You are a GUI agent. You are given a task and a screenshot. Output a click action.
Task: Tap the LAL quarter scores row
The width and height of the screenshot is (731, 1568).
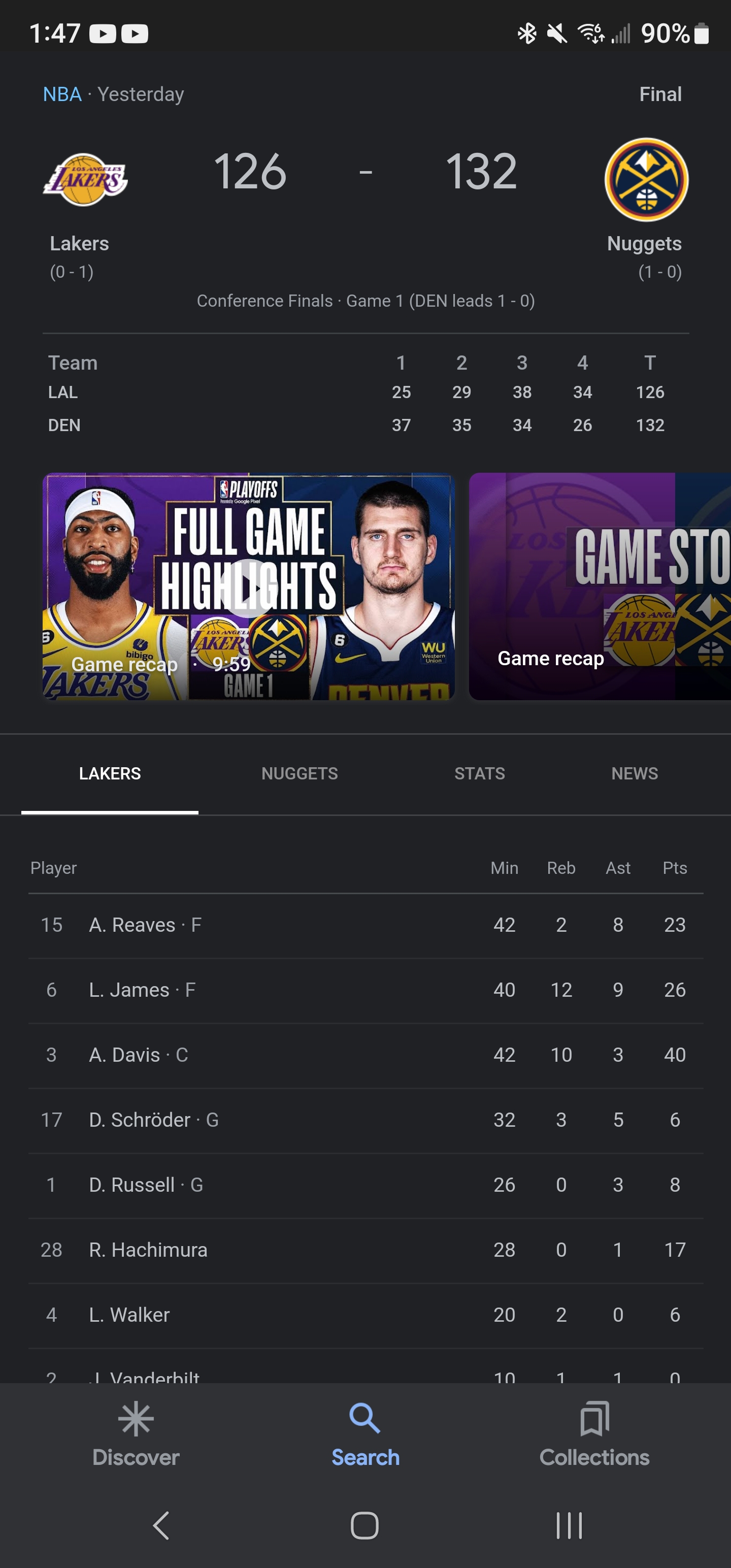point(365,392)
